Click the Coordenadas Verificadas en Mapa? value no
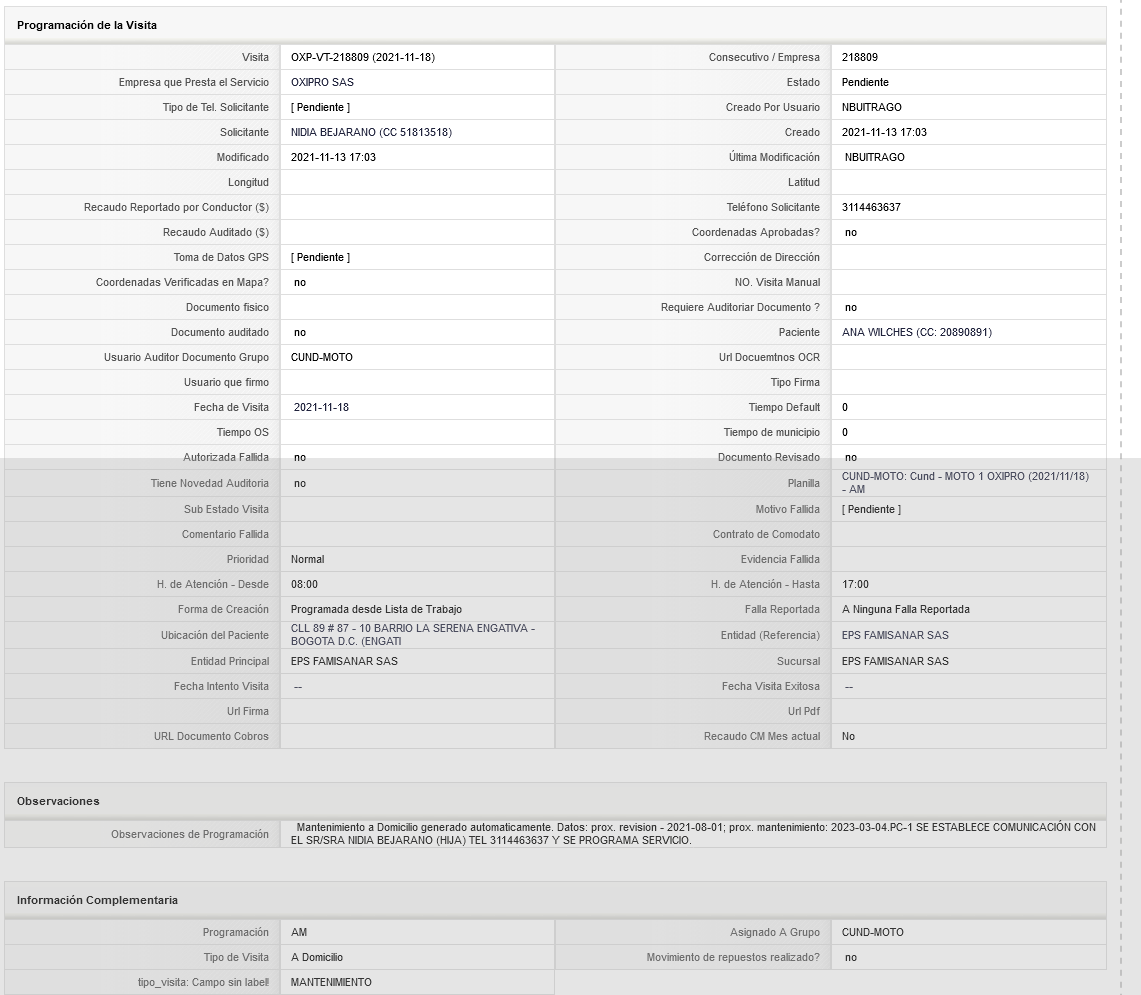Viewport: 1141px width, 995px height. click(x=300, y=282)
